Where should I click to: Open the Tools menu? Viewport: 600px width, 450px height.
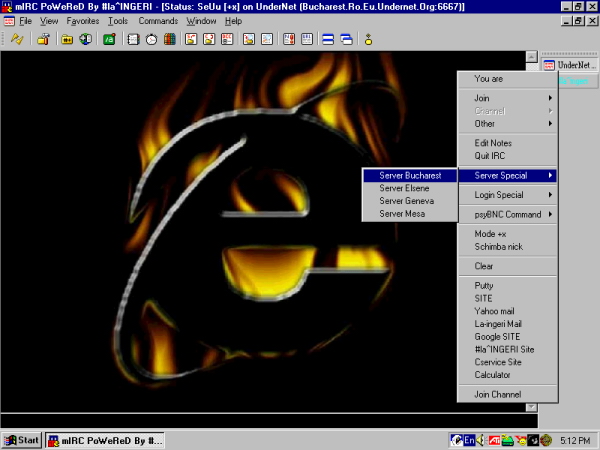[x=118, y=21]
